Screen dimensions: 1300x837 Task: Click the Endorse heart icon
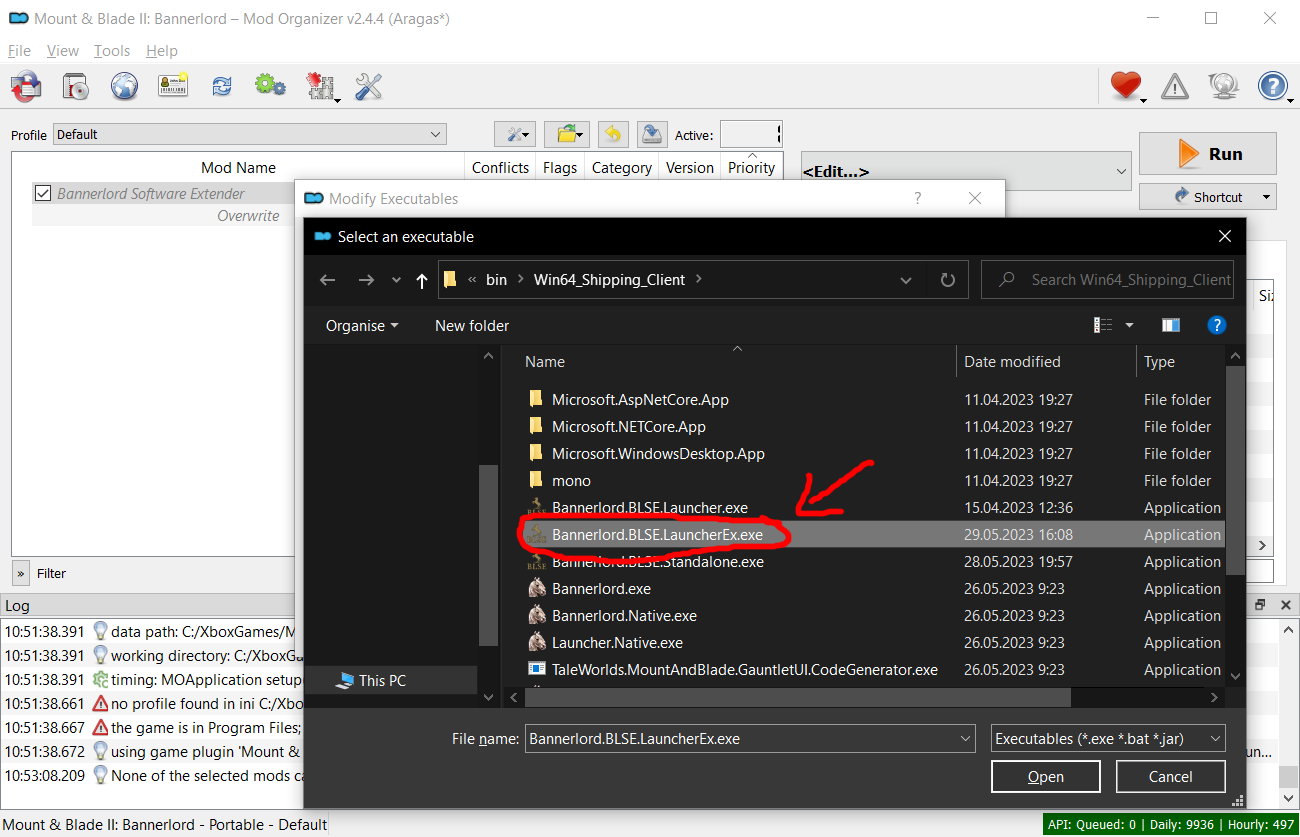click(x=1126, y=86)
